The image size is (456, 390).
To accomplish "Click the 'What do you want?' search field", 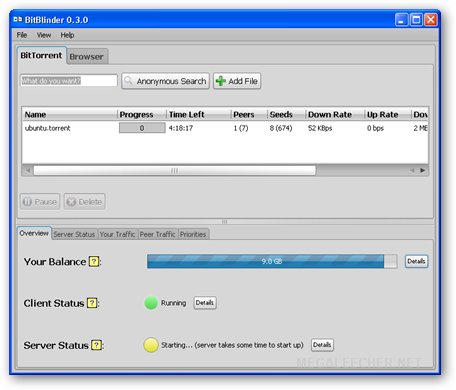I will [69, 81].
